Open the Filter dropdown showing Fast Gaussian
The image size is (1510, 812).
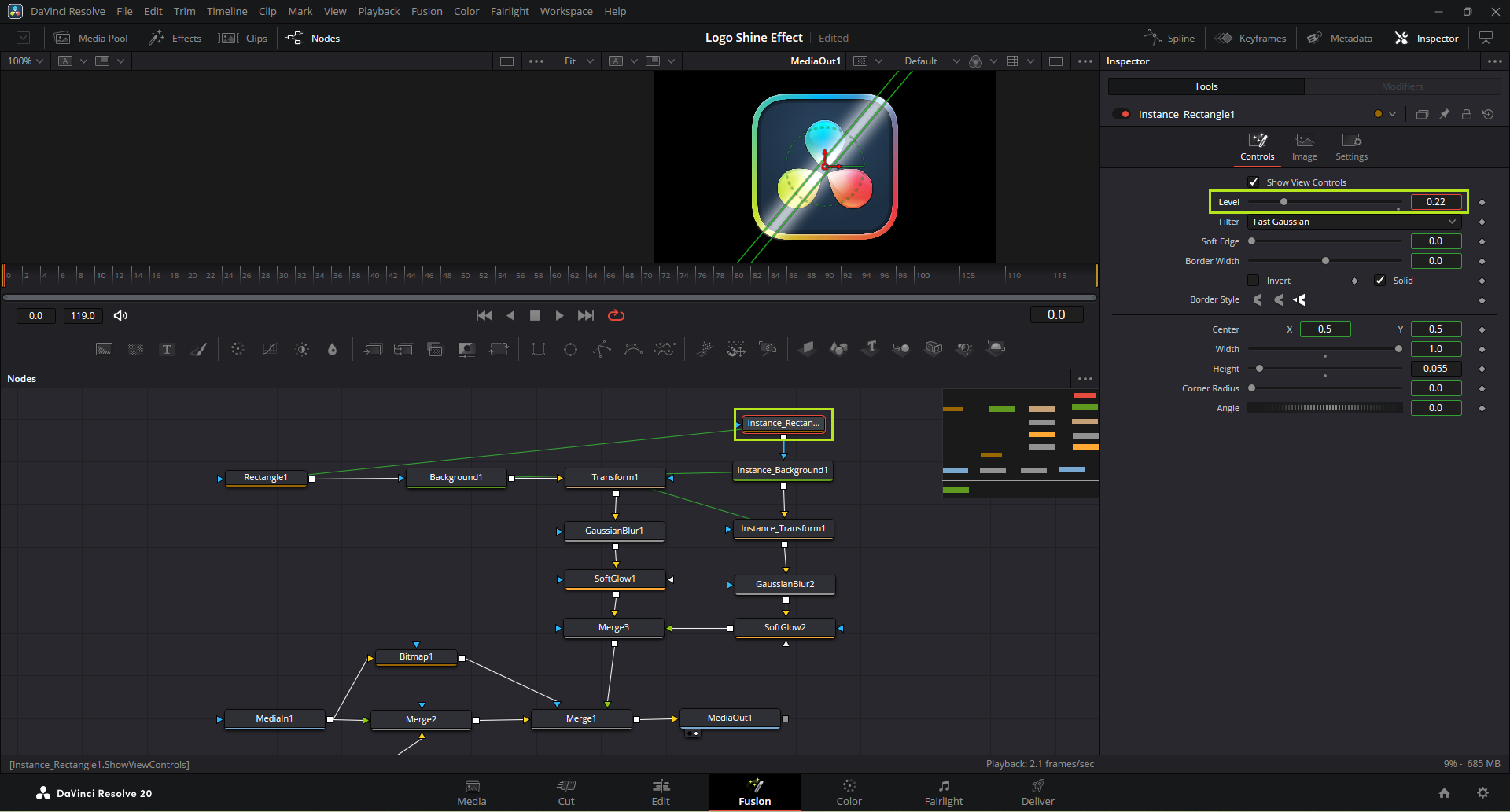[1353, 222]
